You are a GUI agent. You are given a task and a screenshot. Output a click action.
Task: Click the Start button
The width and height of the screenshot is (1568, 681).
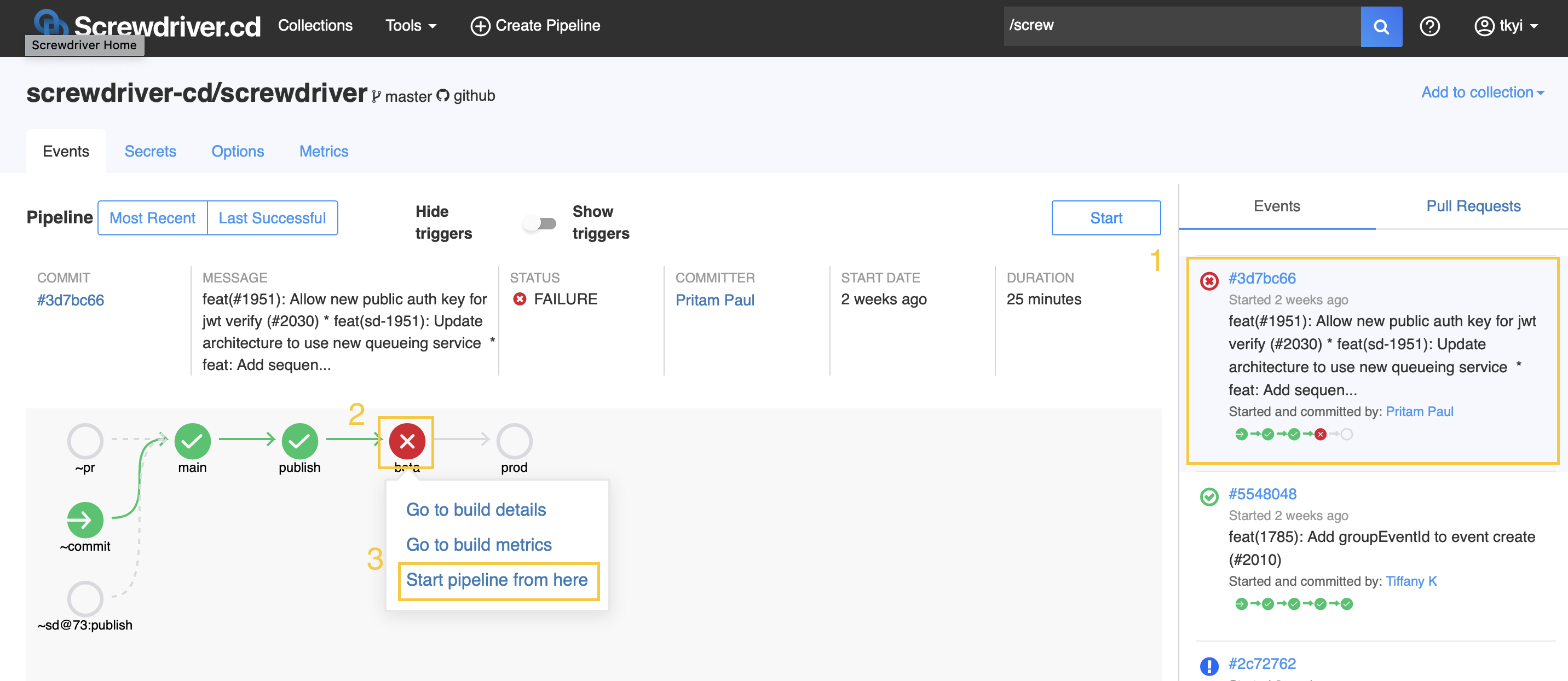(x=1105, y=218)
